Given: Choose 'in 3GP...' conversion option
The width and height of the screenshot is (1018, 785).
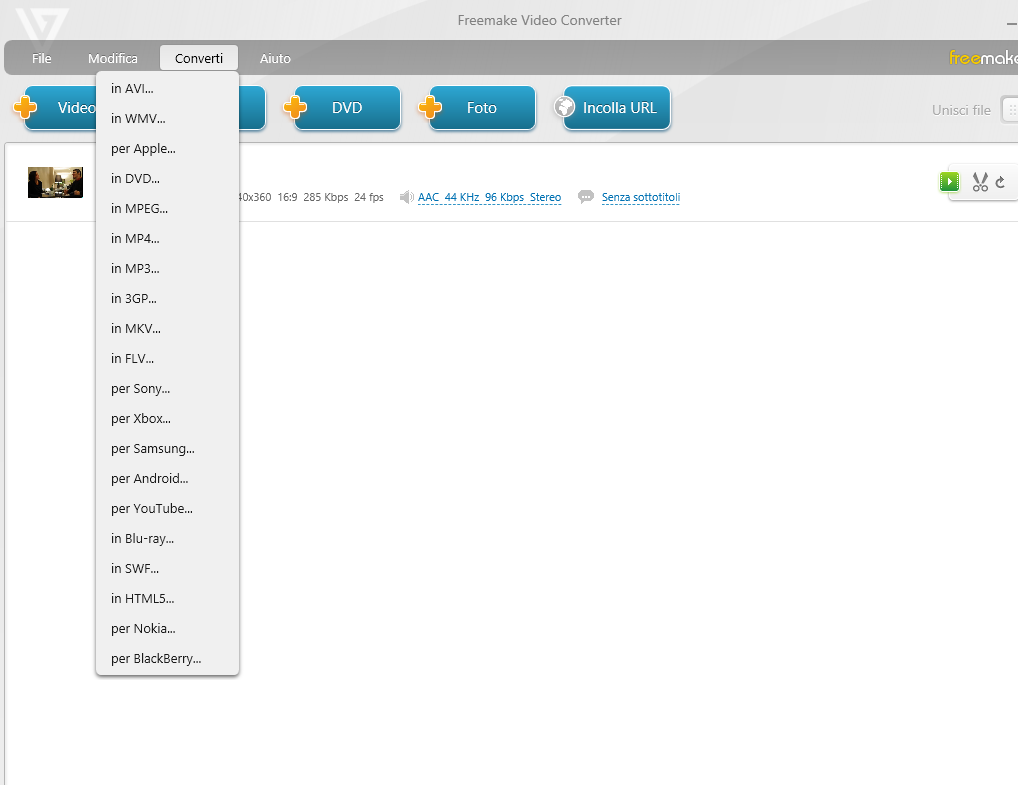Looking at the screenshot, I should tap(168, 298).
